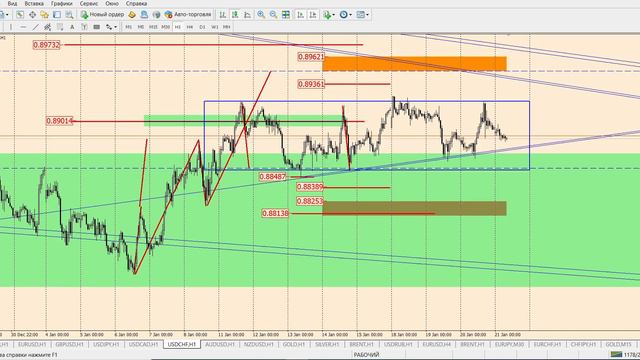Switch to the GBPUSD,H1 chart tab
The width and height of the screenshot is (640, 360).
[x=69, y=344]
